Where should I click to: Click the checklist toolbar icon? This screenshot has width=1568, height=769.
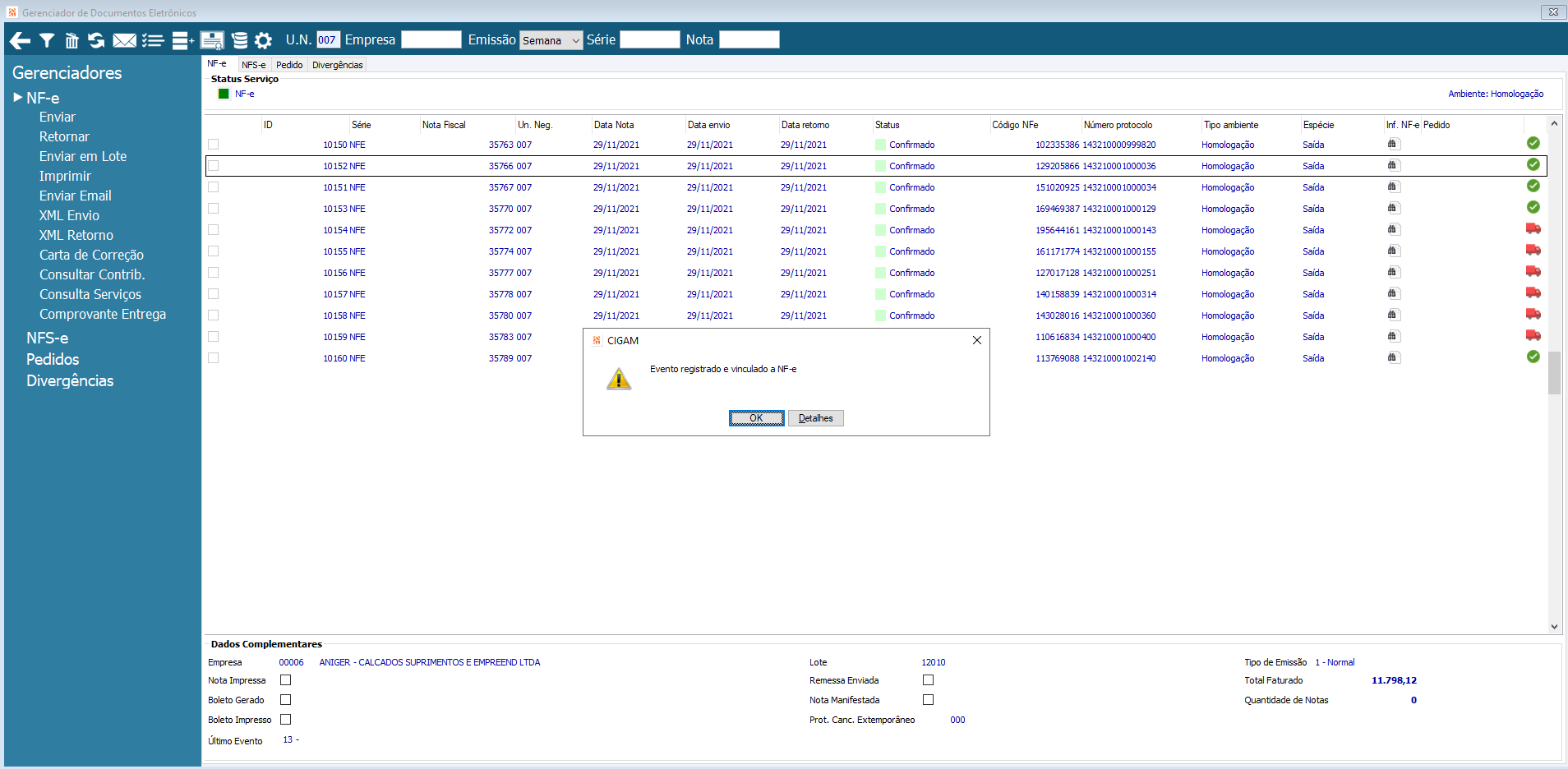(x=153, y=40)
